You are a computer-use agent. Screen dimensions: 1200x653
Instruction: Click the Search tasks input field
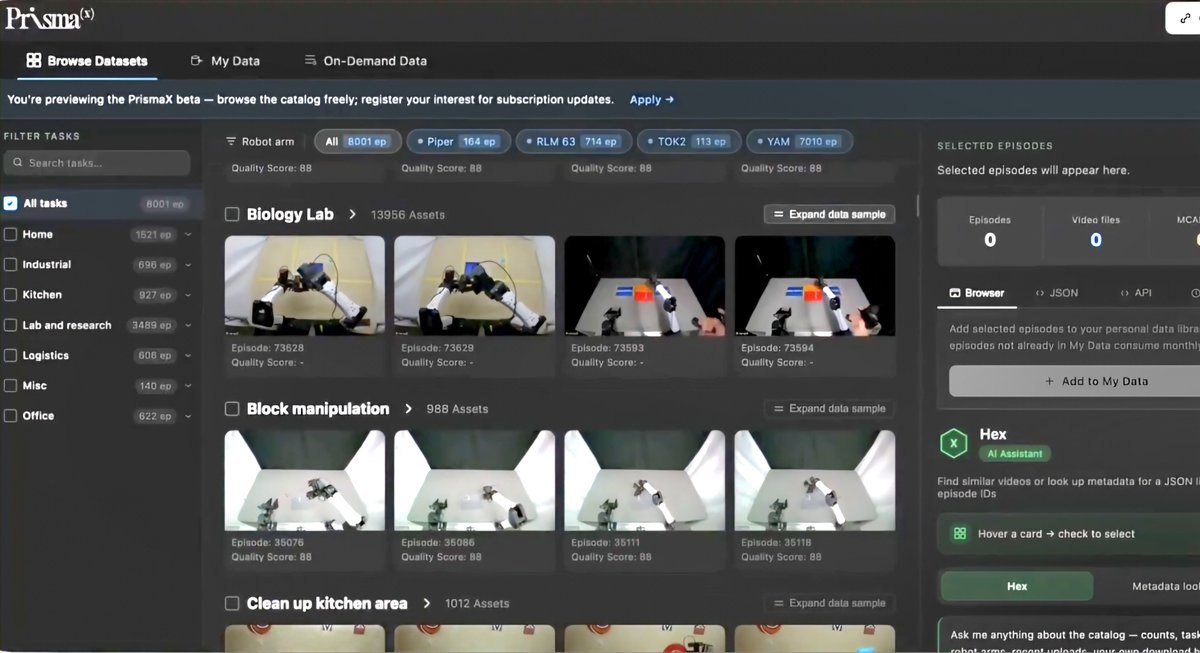(x=97, y=163)
